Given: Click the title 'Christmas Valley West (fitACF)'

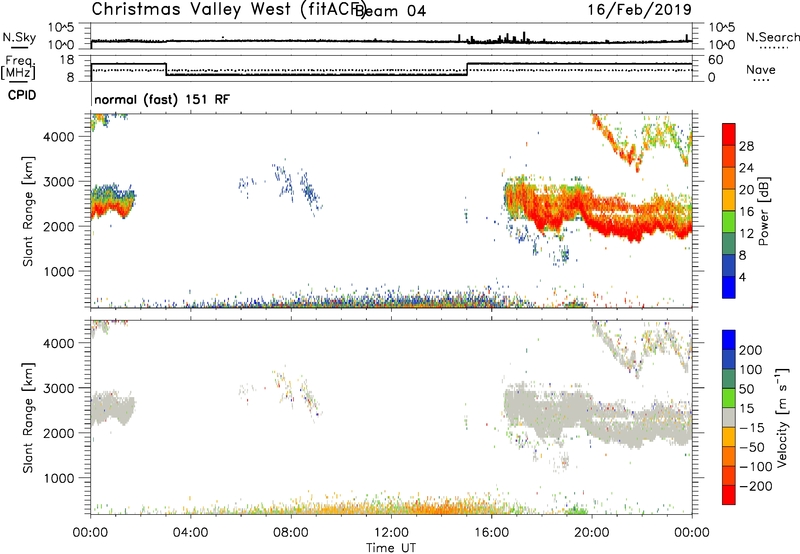Looking at the screenshot, I should point(228,9).
